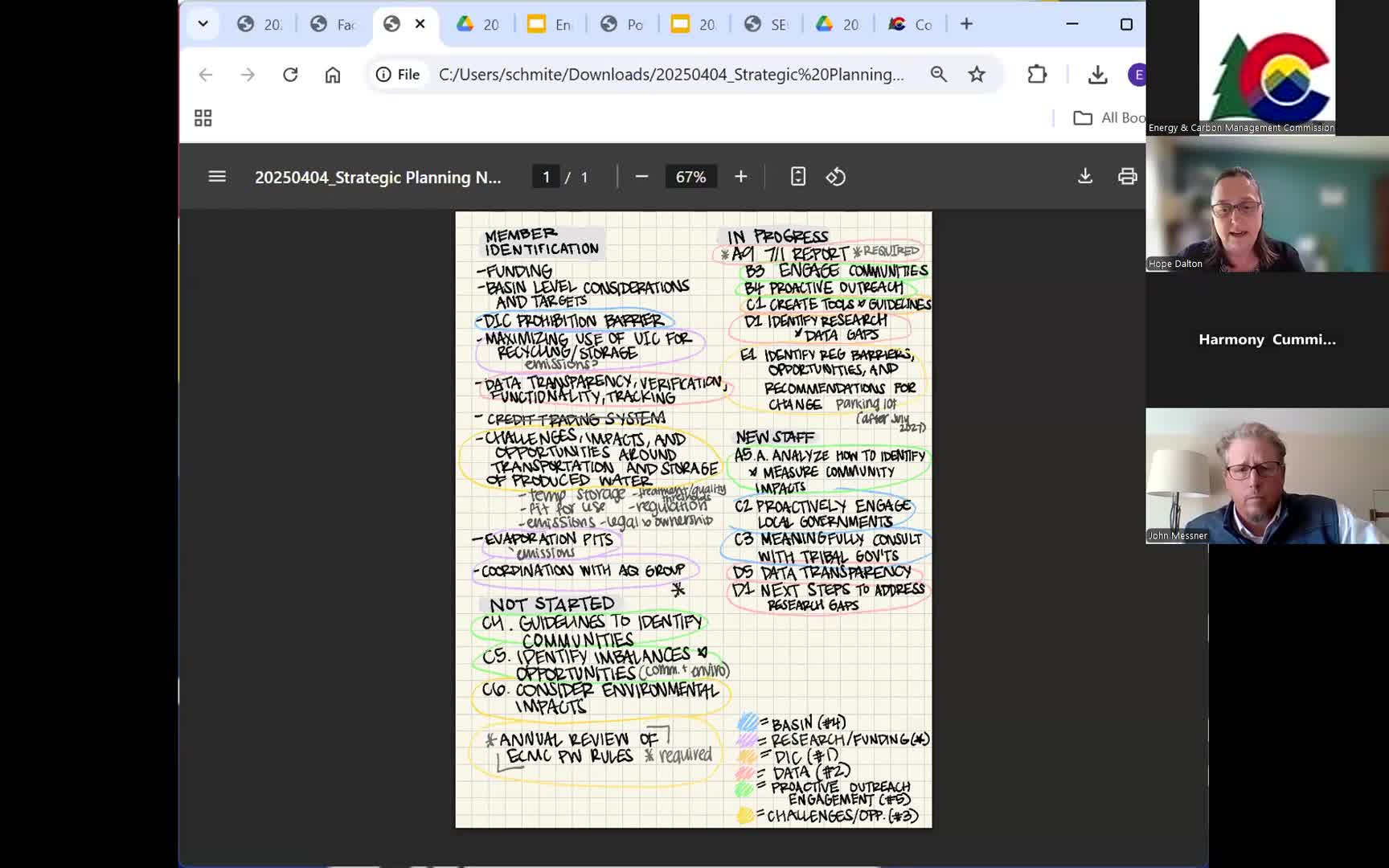Open the Chrome downloads tray

pyautogui.click(x=1097, y=75)
